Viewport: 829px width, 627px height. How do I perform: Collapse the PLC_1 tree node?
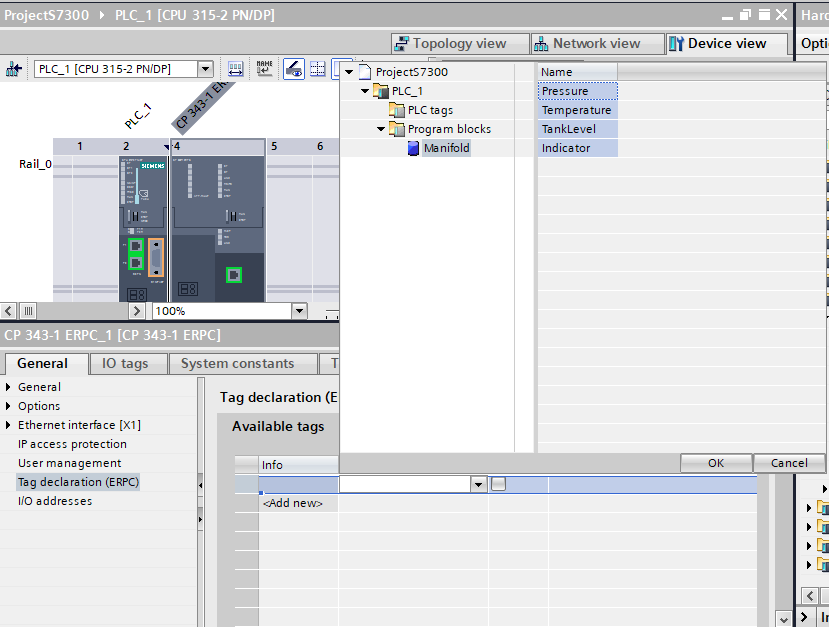tap(365, 91)
